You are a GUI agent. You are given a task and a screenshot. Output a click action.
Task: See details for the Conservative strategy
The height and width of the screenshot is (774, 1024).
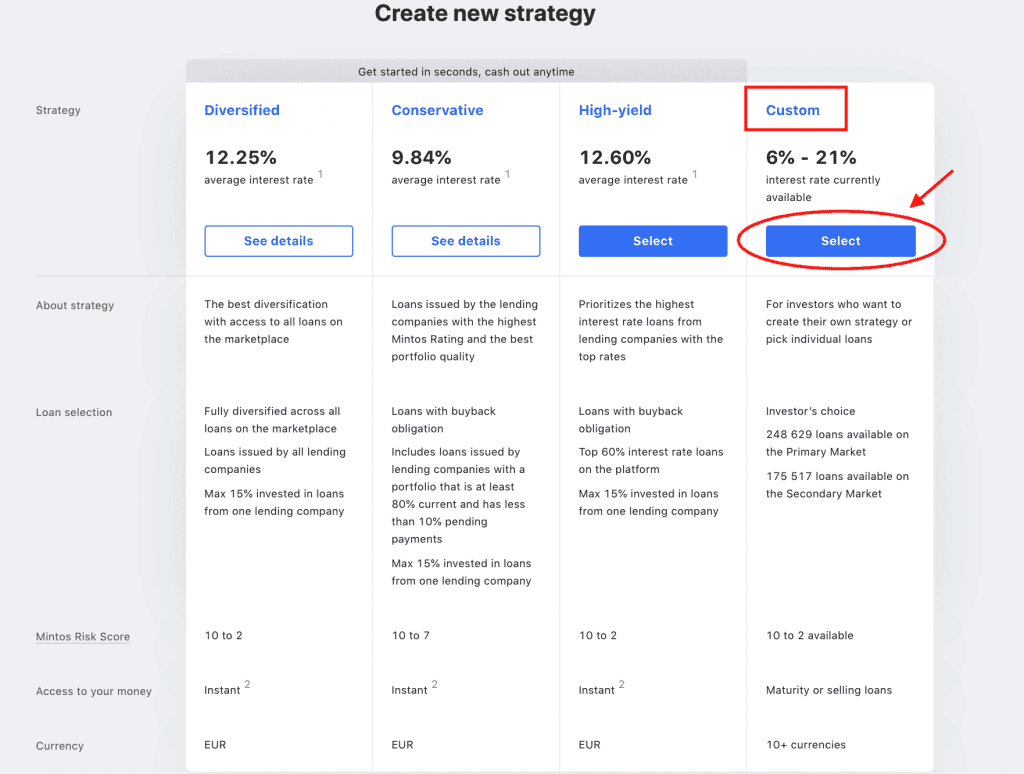[466, 241]
